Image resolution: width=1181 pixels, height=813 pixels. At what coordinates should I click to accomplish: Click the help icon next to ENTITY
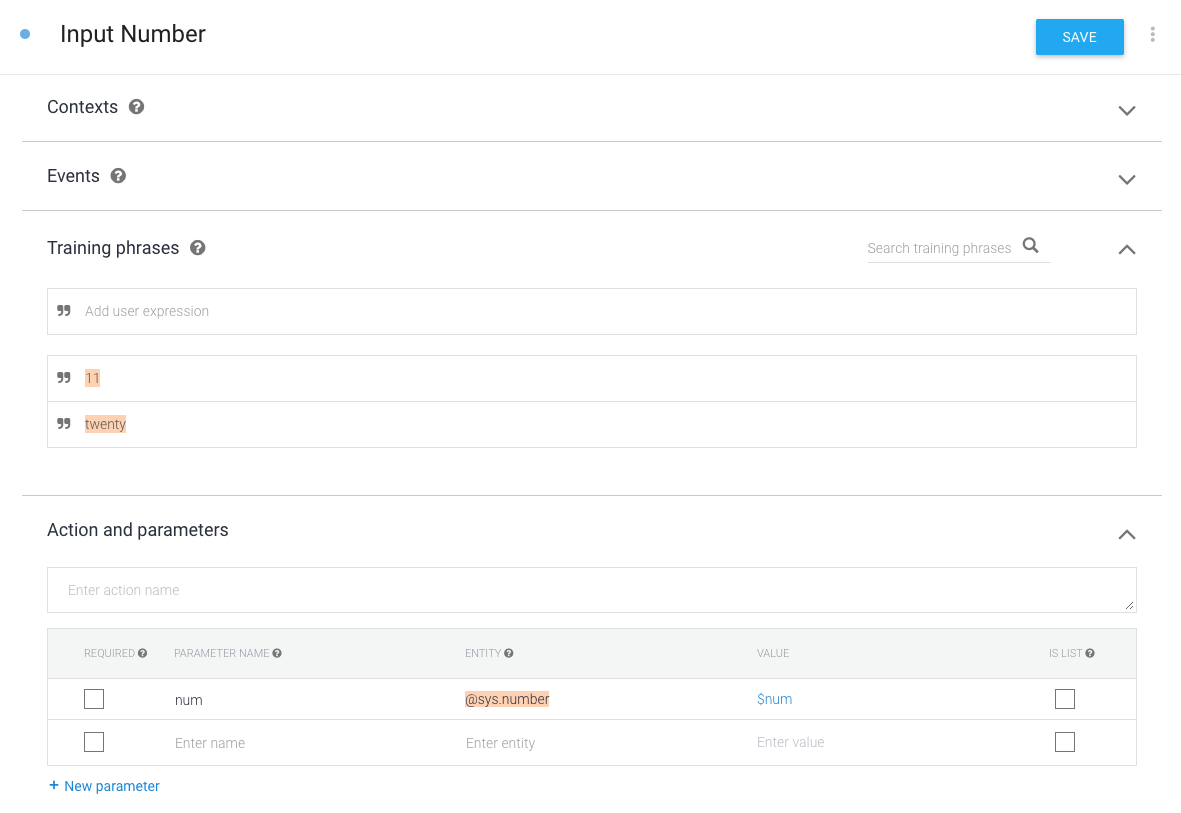pyautogui.click(x=509, y=653)
